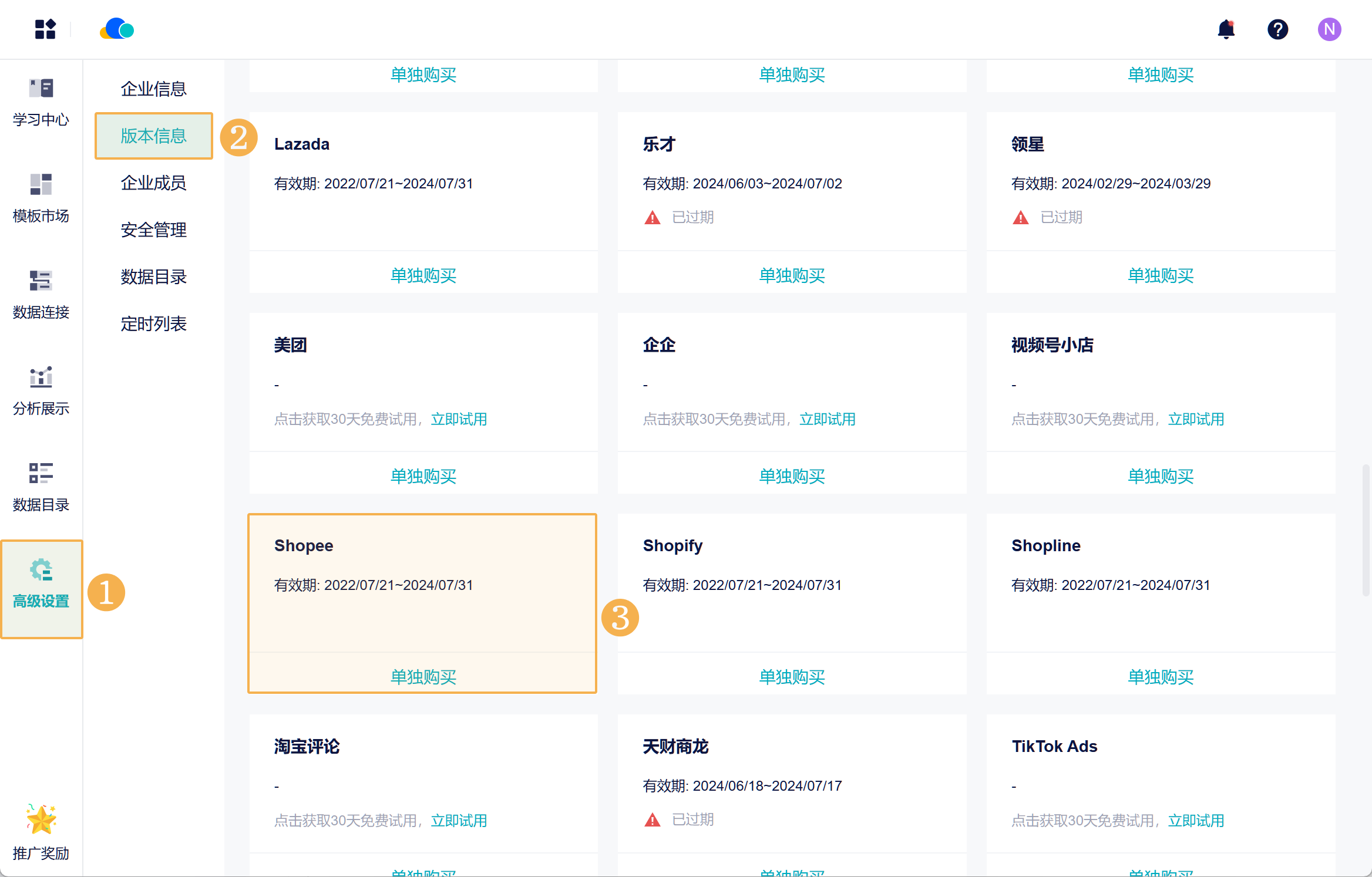This screenshot has width=1372, height=877.
Task: Click the help question mark icon
Action: (1277, 29)
